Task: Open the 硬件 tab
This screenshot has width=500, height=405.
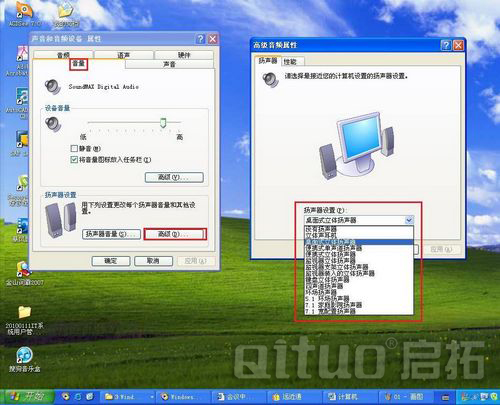Action: pos(184,55)
